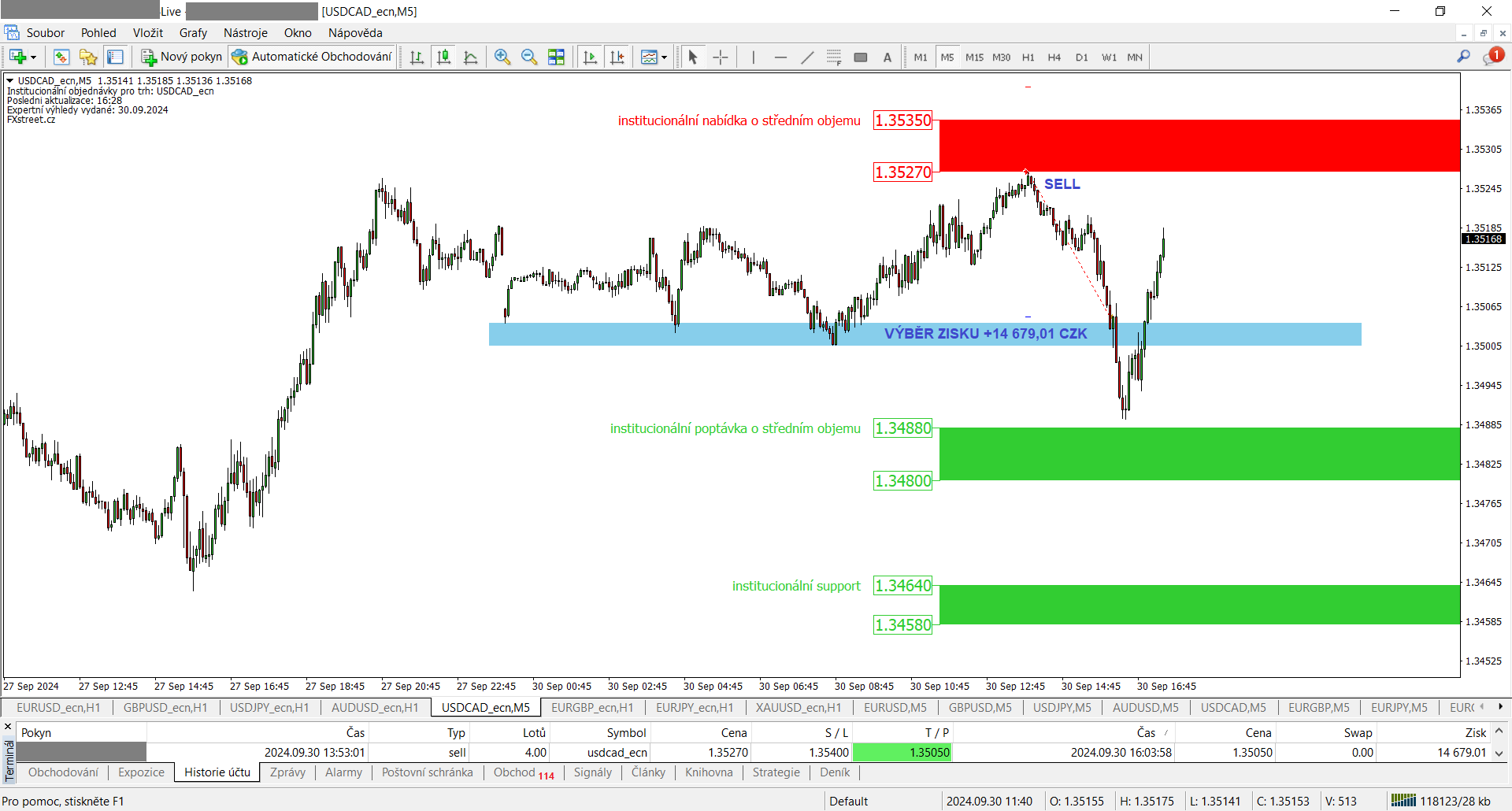Screen dimensions: 1512x811
Task: Switch timeframe to D1
Action: pyautogui.click(x=1082, y=57)
